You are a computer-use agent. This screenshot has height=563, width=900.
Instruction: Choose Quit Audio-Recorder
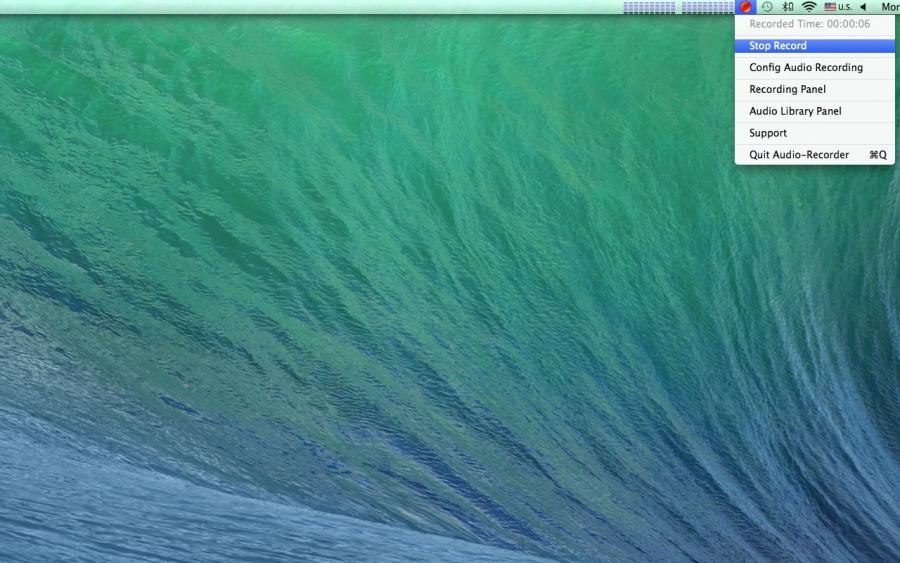(814, 155)
